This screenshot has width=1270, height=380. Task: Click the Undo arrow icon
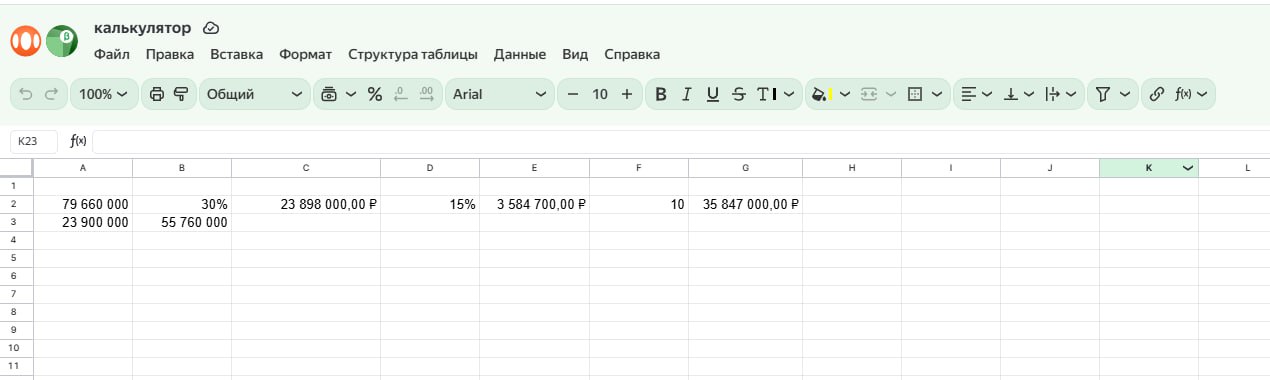tap(27, 94)
